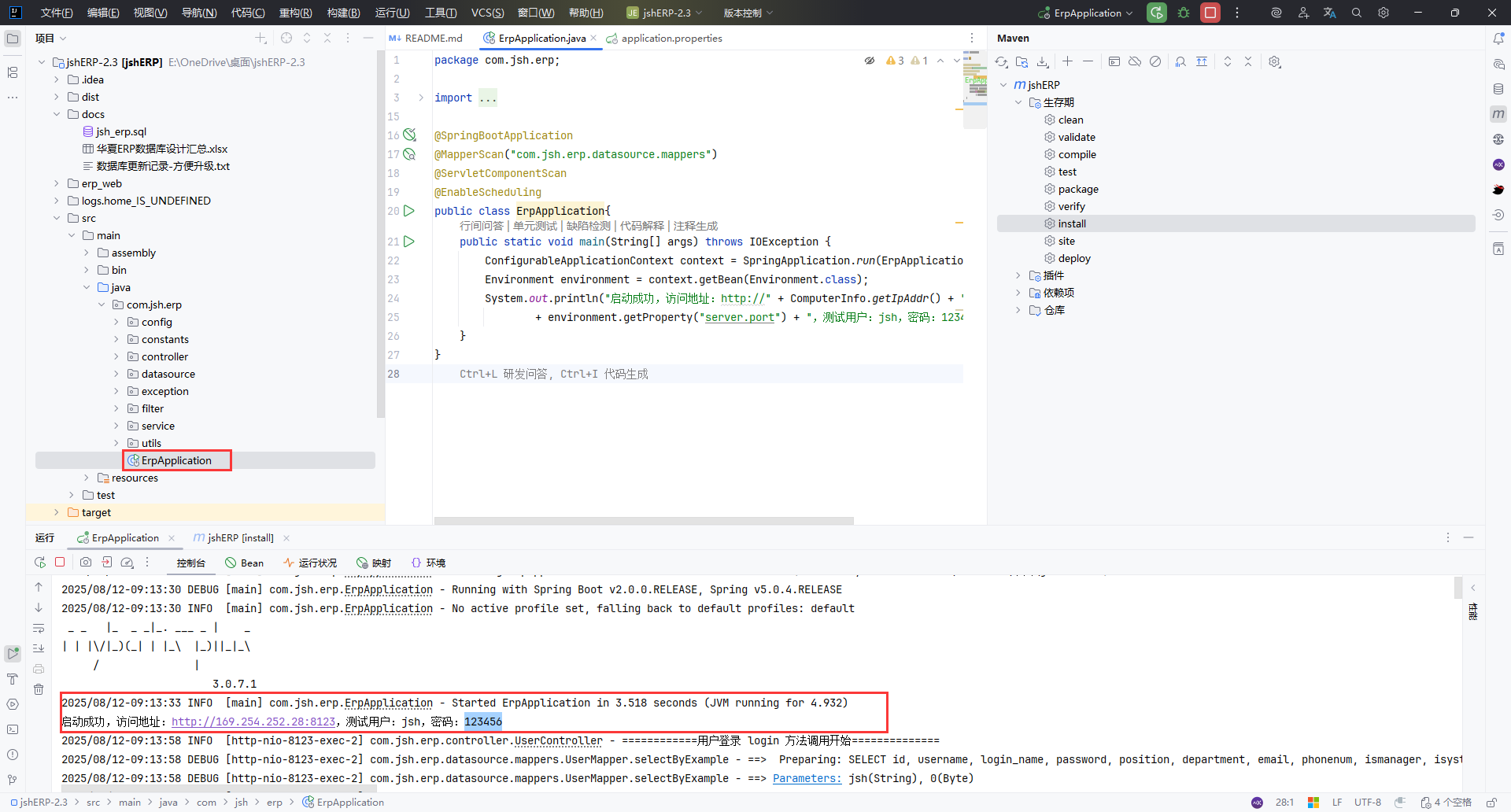The image size is (1511, 812).
Task: Click the editor horizontal scrollbar
Action: (x=643, y=520)
